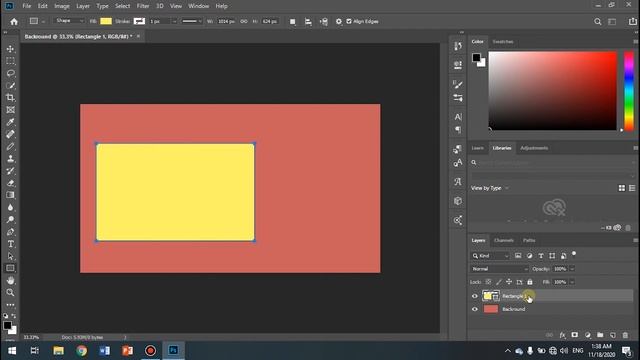Select the Eraser tool

click(x=11, y=183)
